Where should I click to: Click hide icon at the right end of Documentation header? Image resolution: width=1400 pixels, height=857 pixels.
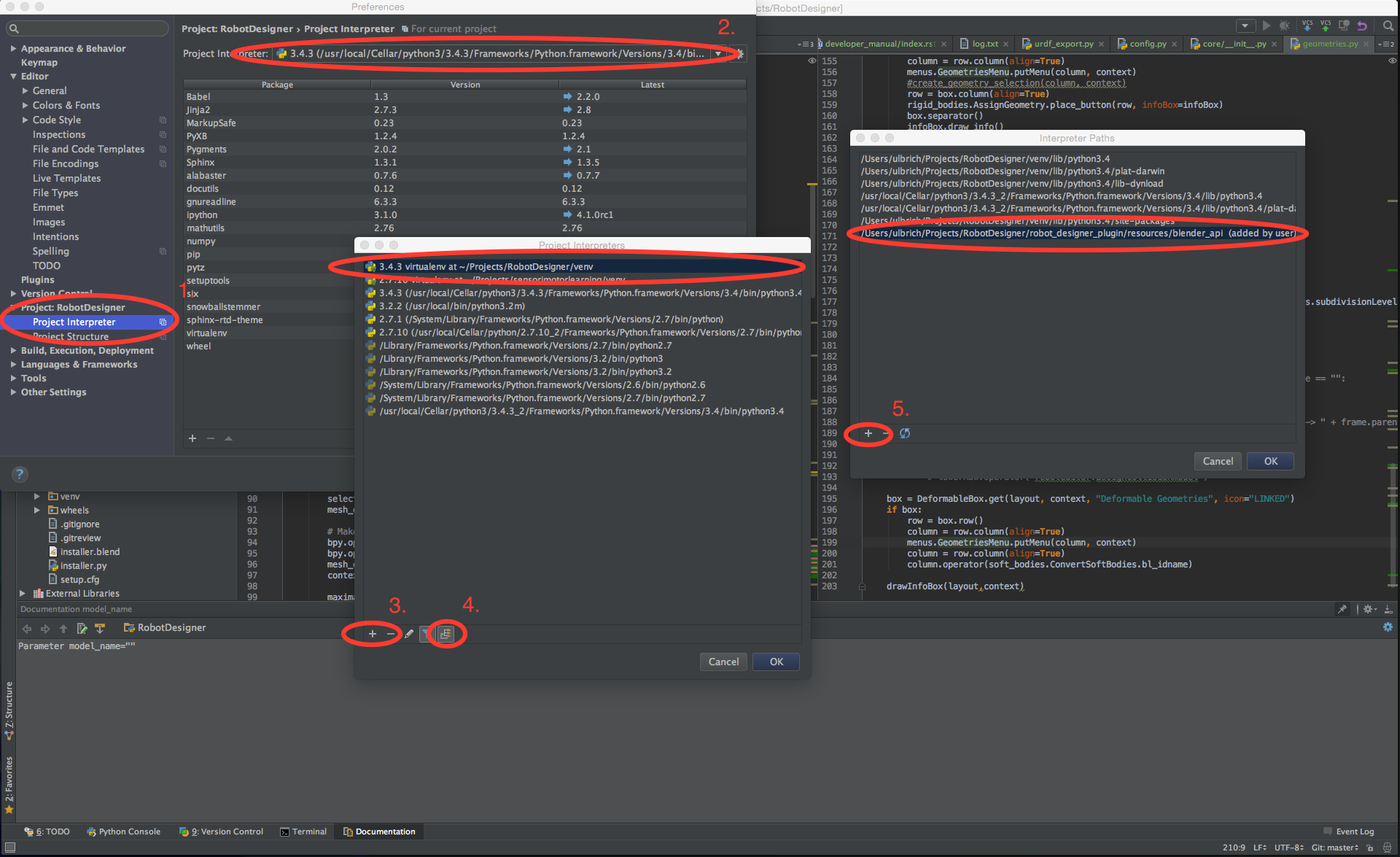coord(1389,609)
